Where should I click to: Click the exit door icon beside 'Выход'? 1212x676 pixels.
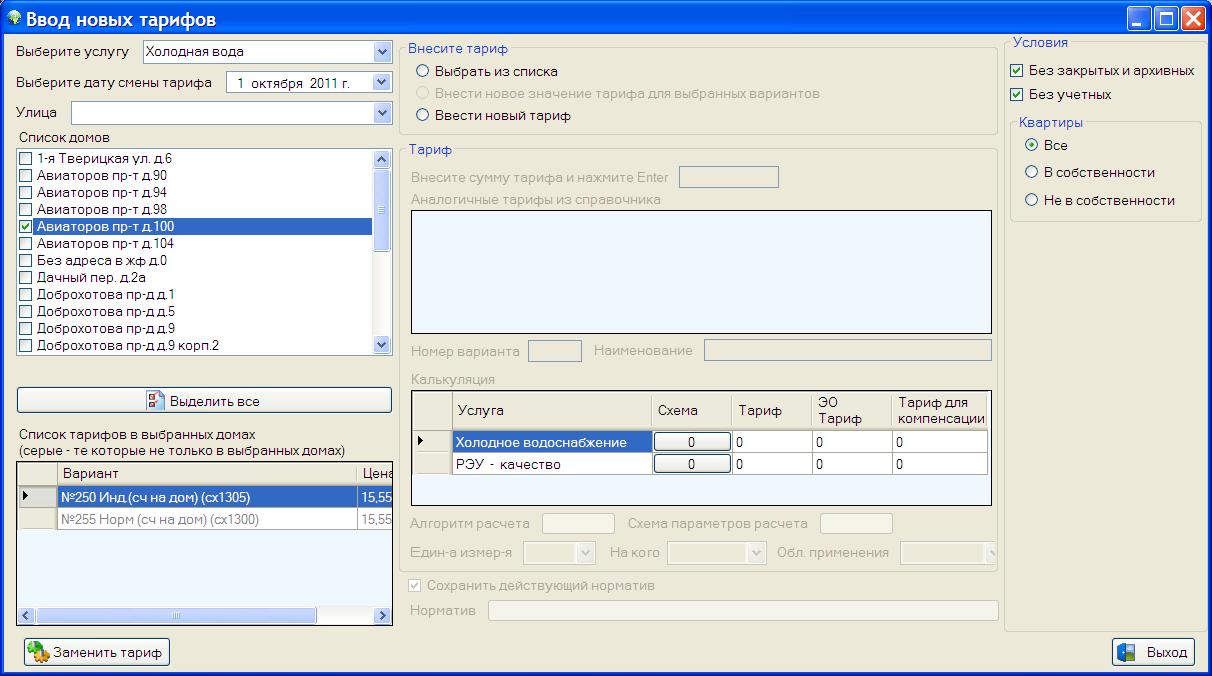(1127, 653)
